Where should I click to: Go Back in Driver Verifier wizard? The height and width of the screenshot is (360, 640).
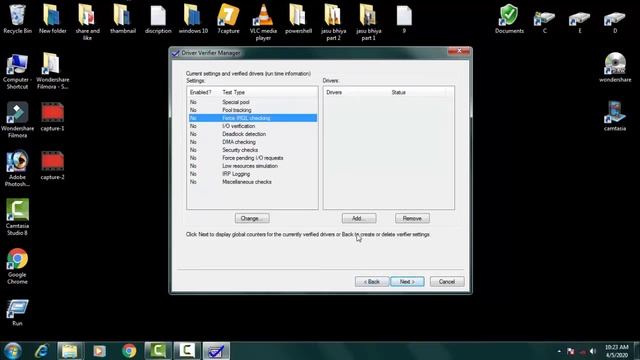pyautogui.click(x=372, y=282)
